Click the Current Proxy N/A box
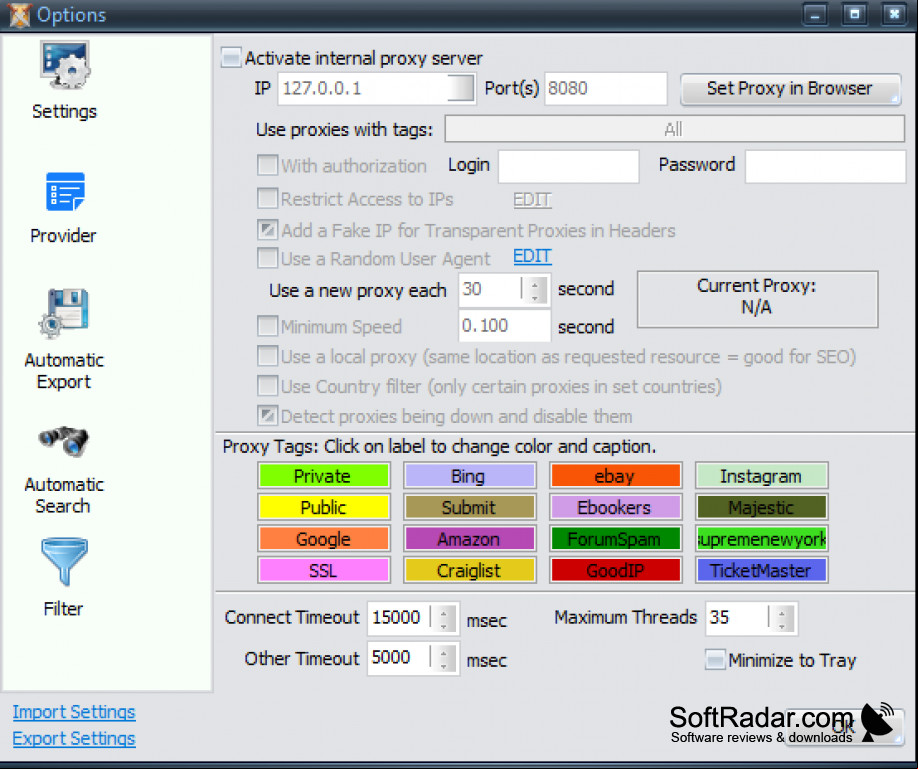Screen dimensions: 918x769 tap(757, 299)
